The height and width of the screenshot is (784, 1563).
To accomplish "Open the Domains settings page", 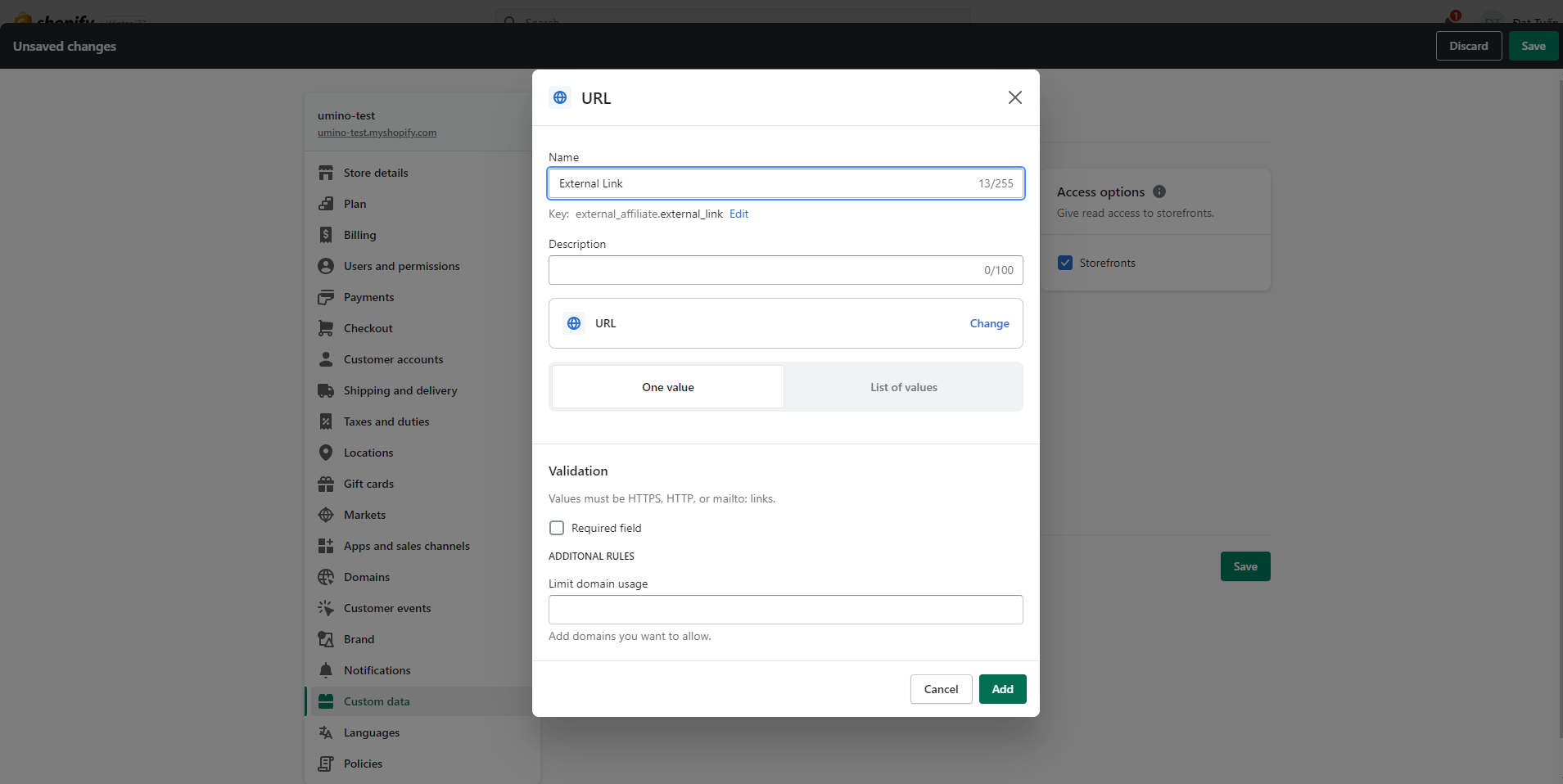I will tap(366, 577).
